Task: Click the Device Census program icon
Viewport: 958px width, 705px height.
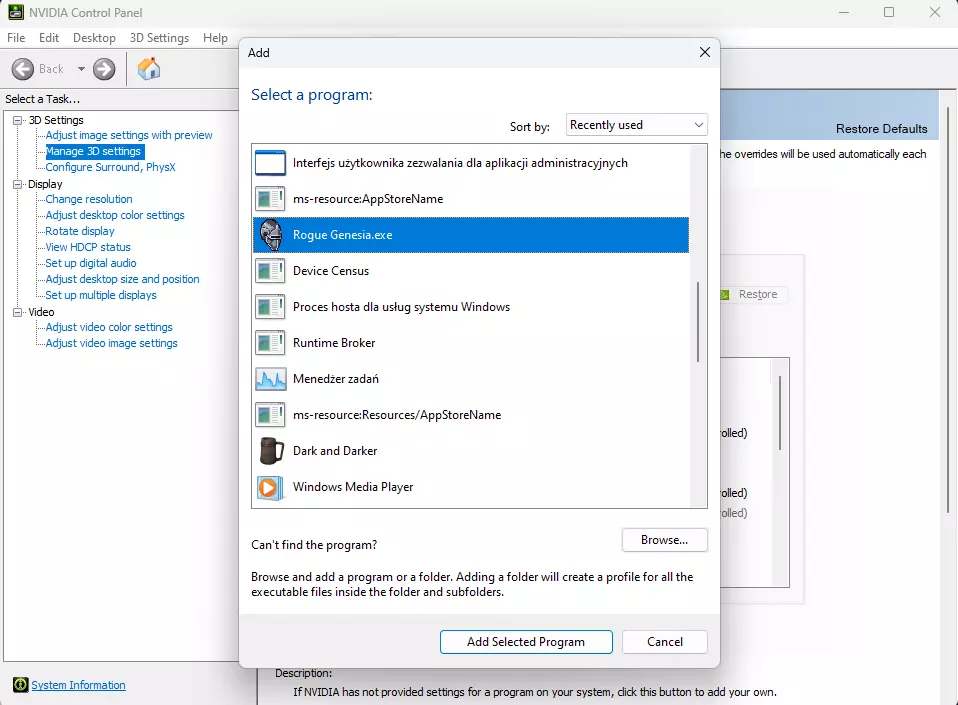Action: tap(270, 271)
